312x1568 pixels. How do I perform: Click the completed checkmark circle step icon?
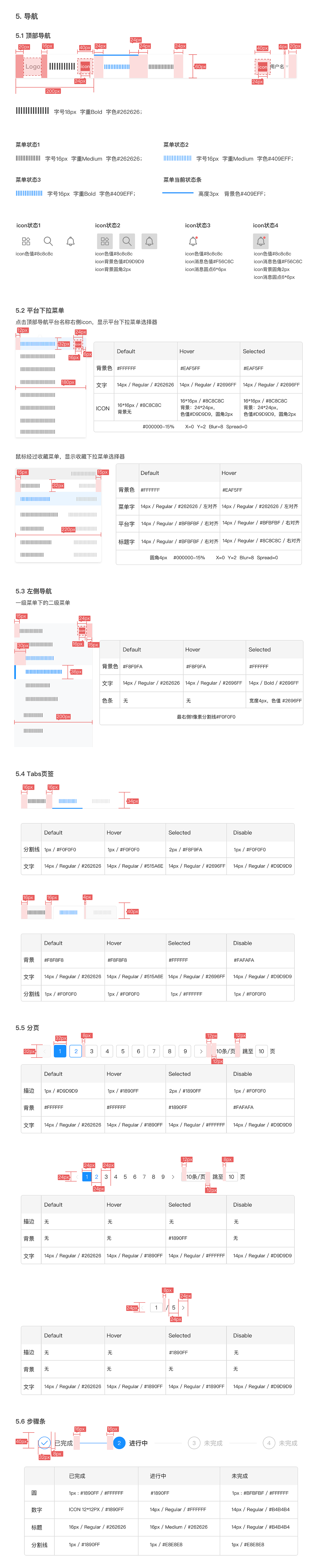[44, 1443]
